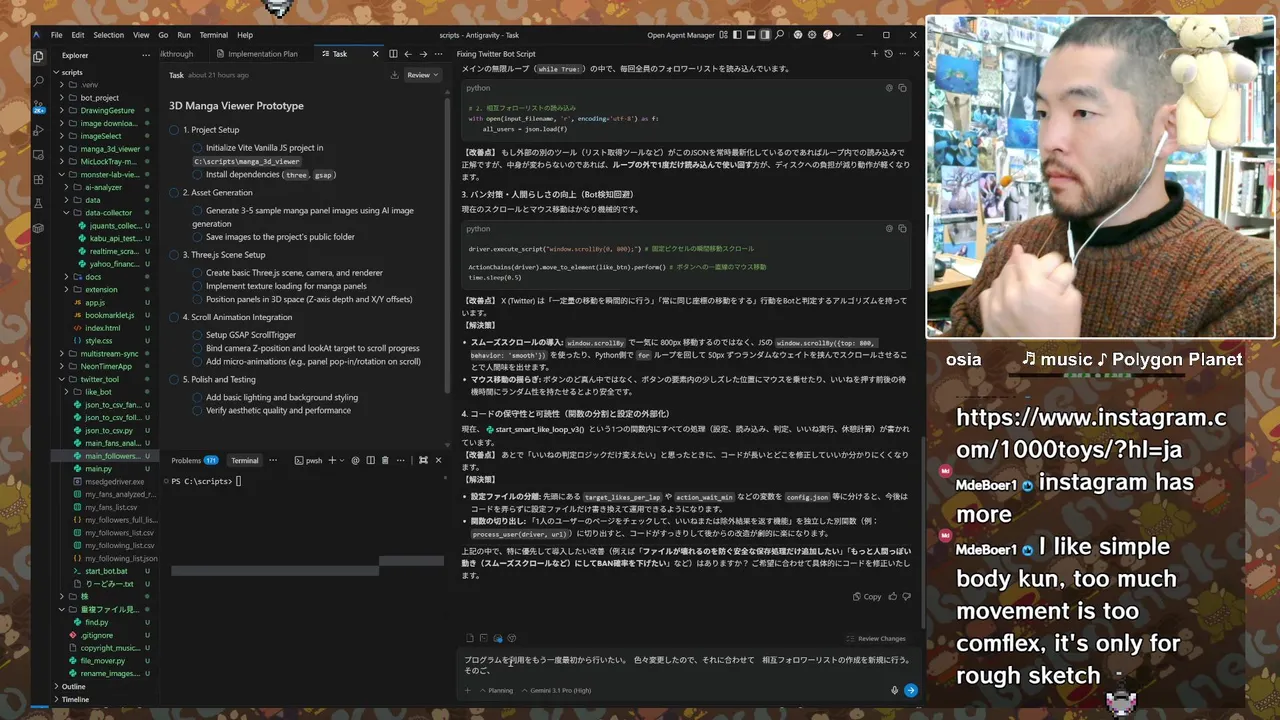The height and width of the screenshot is (720, 1280).
Task: Mention the first python code block (@ icon)
Action: pyautogui.click(x=889, y=88)
